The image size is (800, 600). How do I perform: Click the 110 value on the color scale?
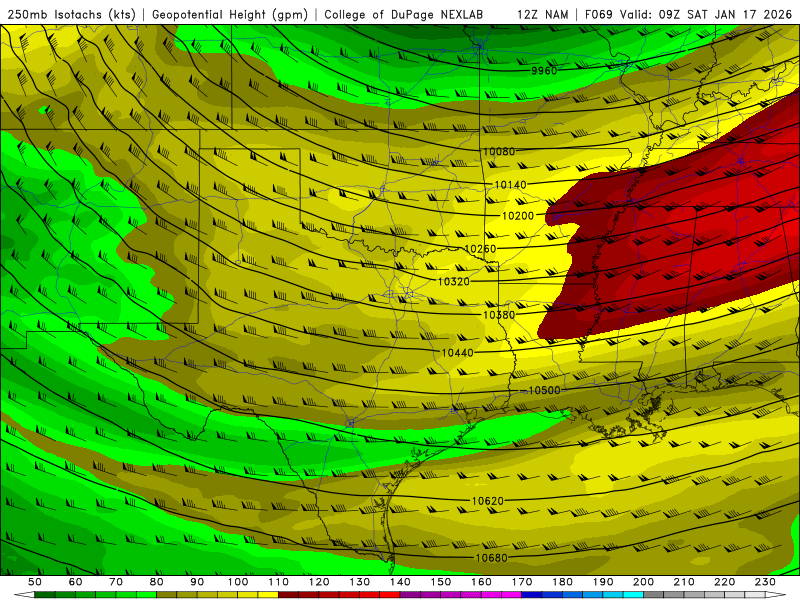pyautogui.click(x=279, y=582)
